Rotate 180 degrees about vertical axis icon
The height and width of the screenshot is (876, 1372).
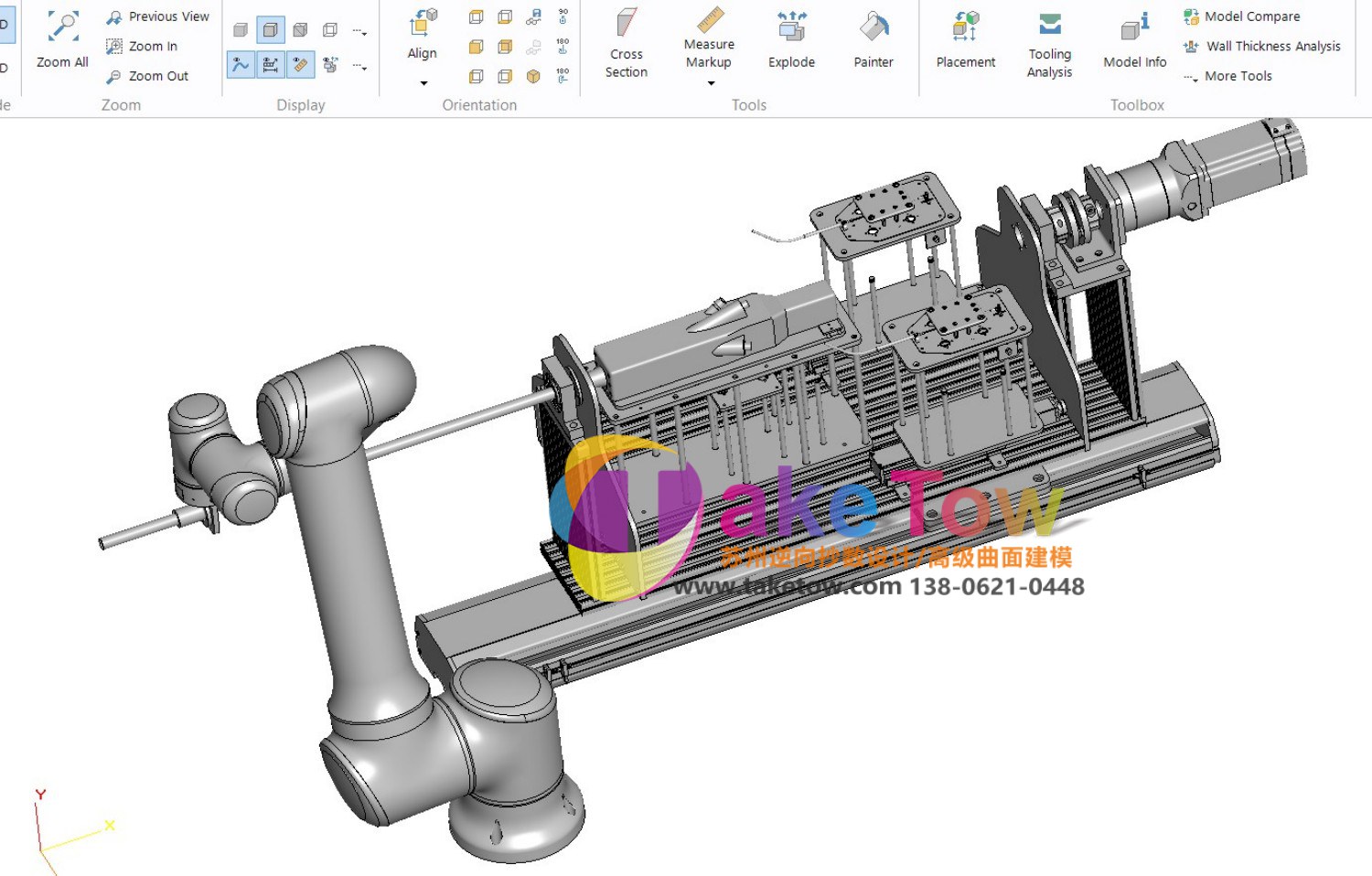point(563,47)
